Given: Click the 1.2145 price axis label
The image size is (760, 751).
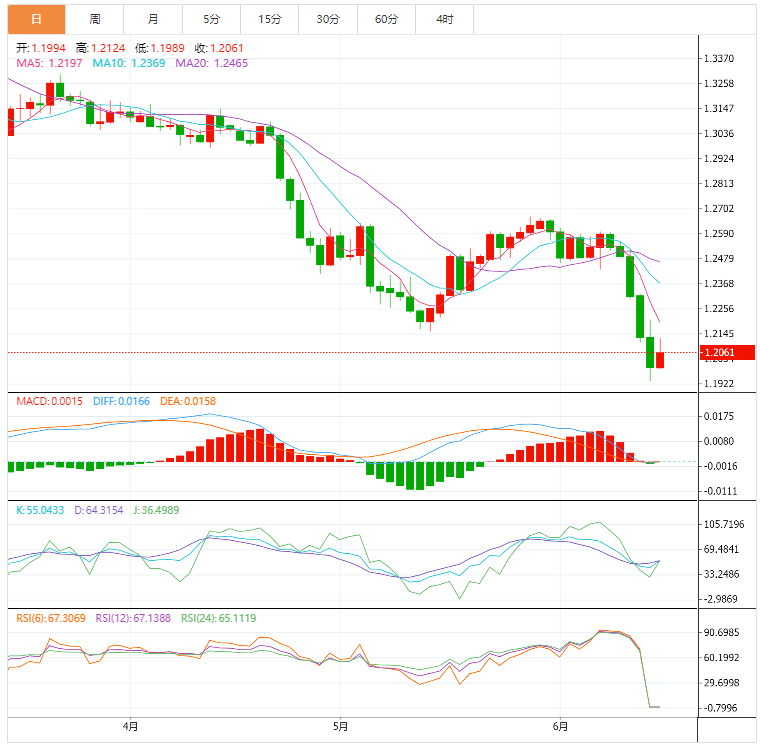Looking at the screenshot, I should click(x=719, y=334).
